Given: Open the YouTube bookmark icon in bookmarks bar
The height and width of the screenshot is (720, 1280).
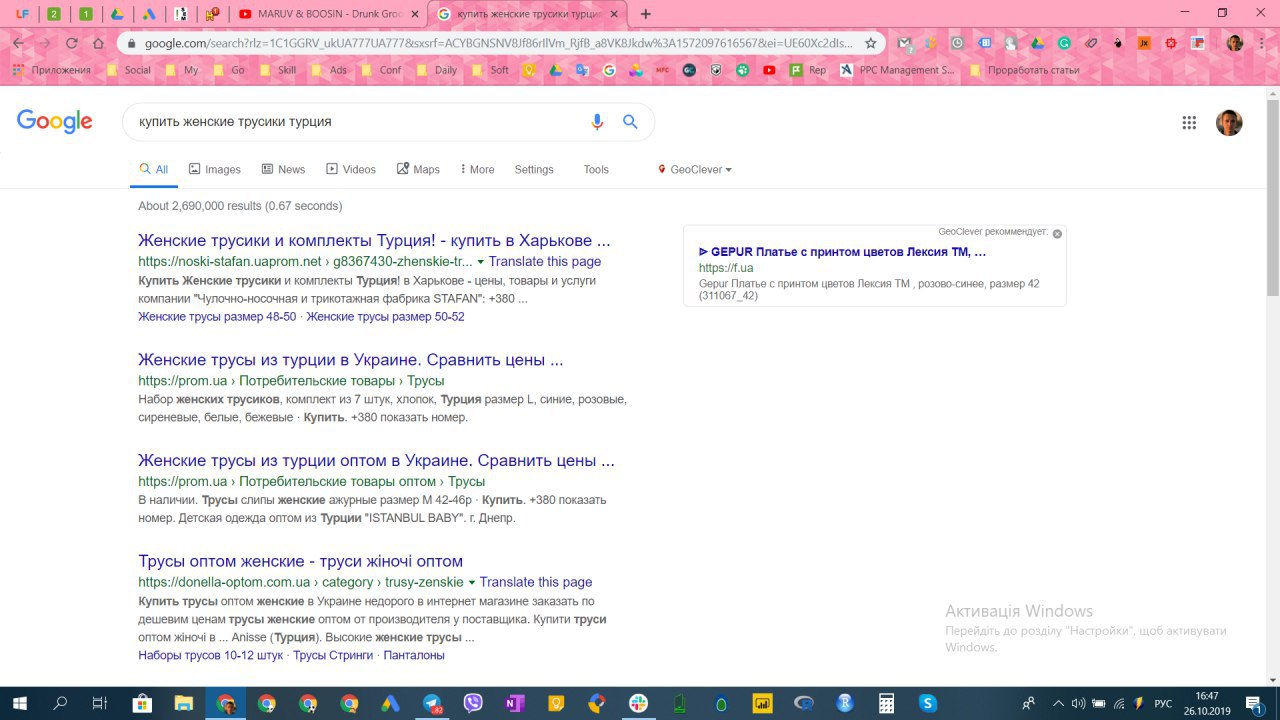Looking at the screenshot, I should (x=769, y=70).
